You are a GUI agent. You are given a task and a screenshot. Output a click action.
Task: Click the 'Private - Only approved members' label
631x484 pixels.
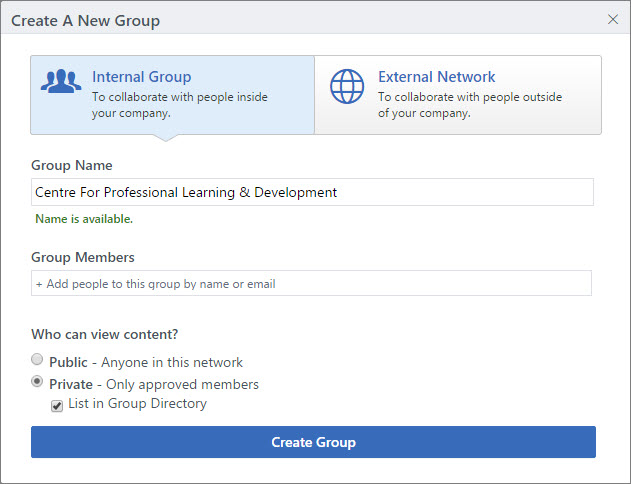click(x=154, y=384)
